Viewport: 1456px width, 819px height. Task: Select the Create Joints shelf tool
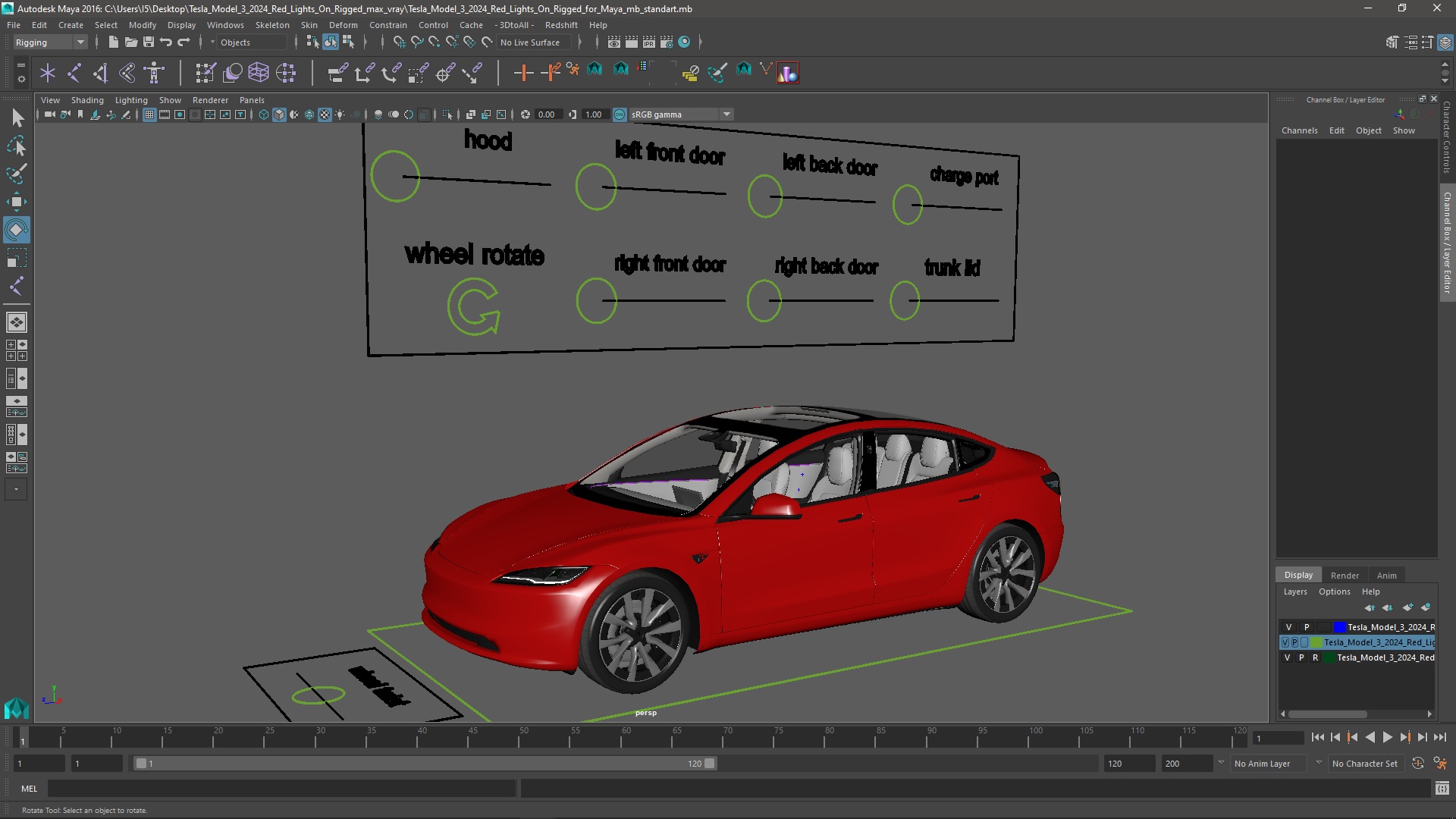(x=74, y=73)
